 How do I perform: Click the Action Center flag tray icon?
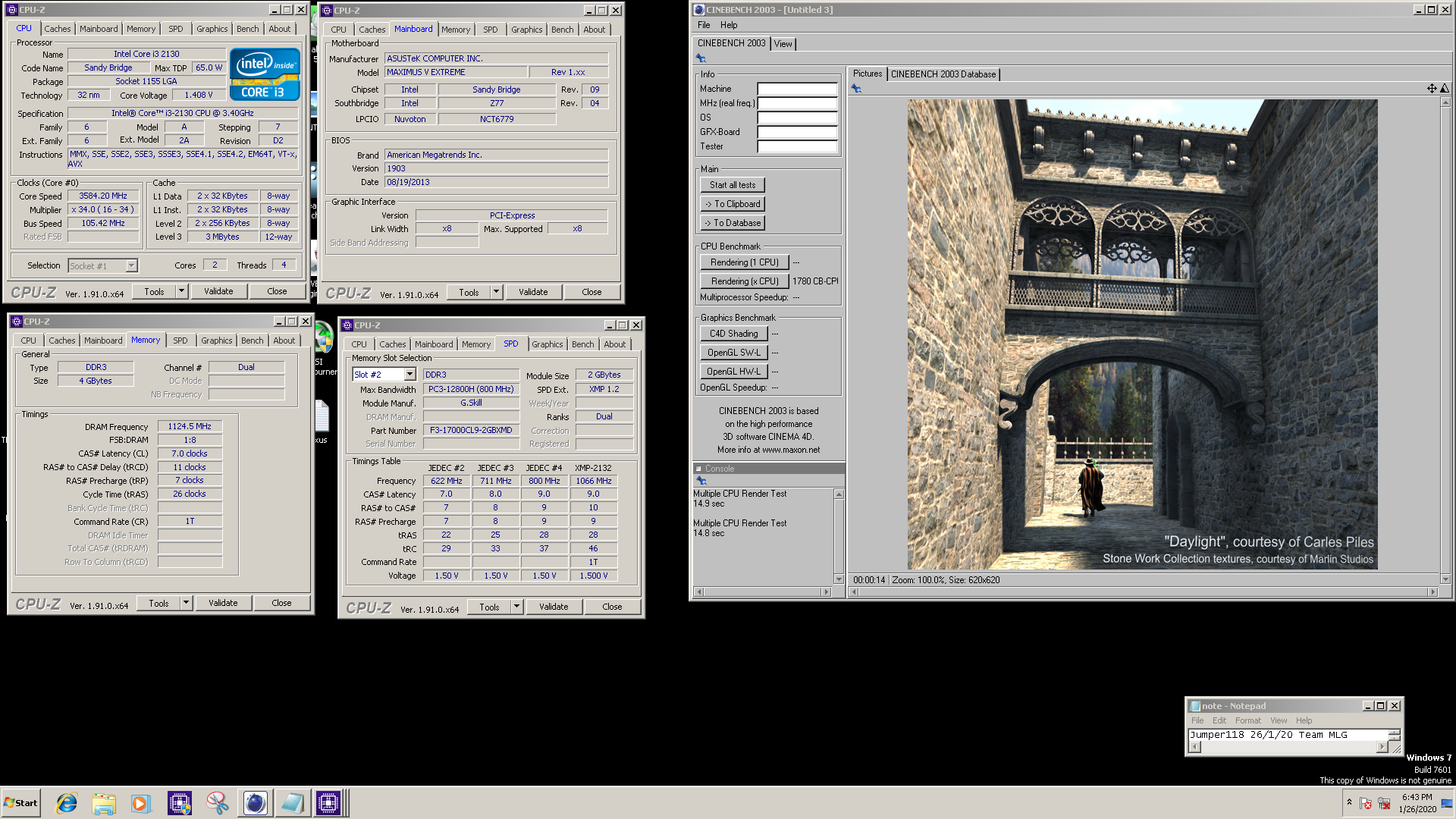pyautogui.click(x=1366, y=803)
